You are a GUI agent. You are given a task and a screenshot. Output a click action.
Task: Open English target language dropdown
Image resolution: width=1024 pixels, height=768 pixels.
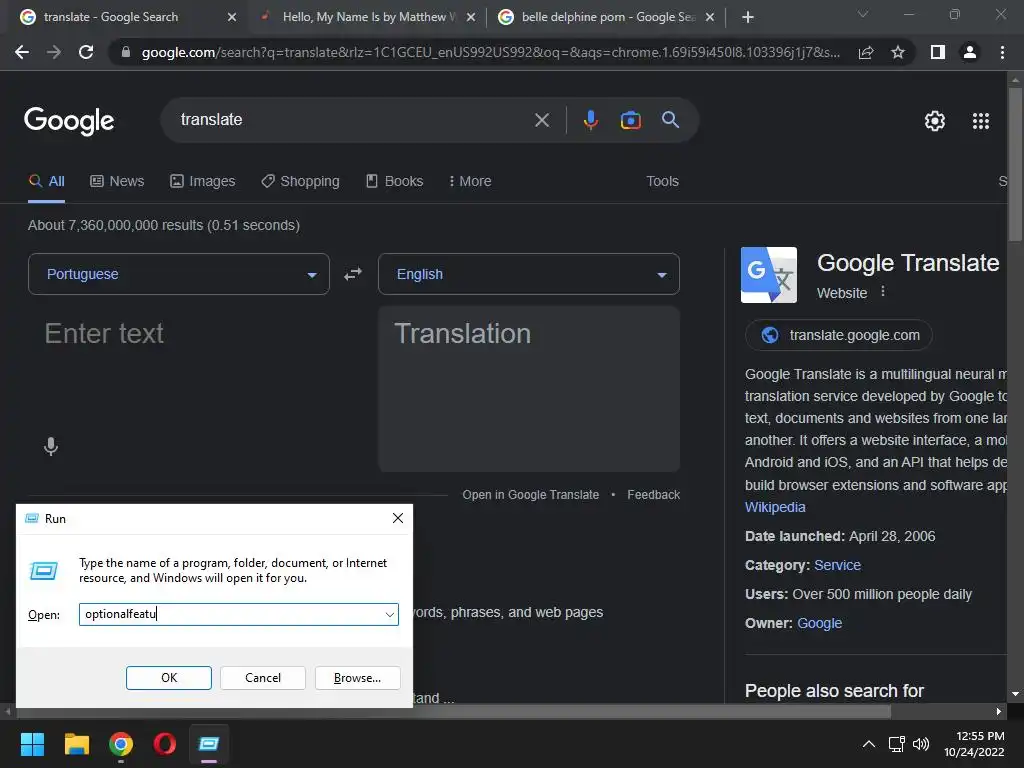pyautogui.click(x=528, y=274)
